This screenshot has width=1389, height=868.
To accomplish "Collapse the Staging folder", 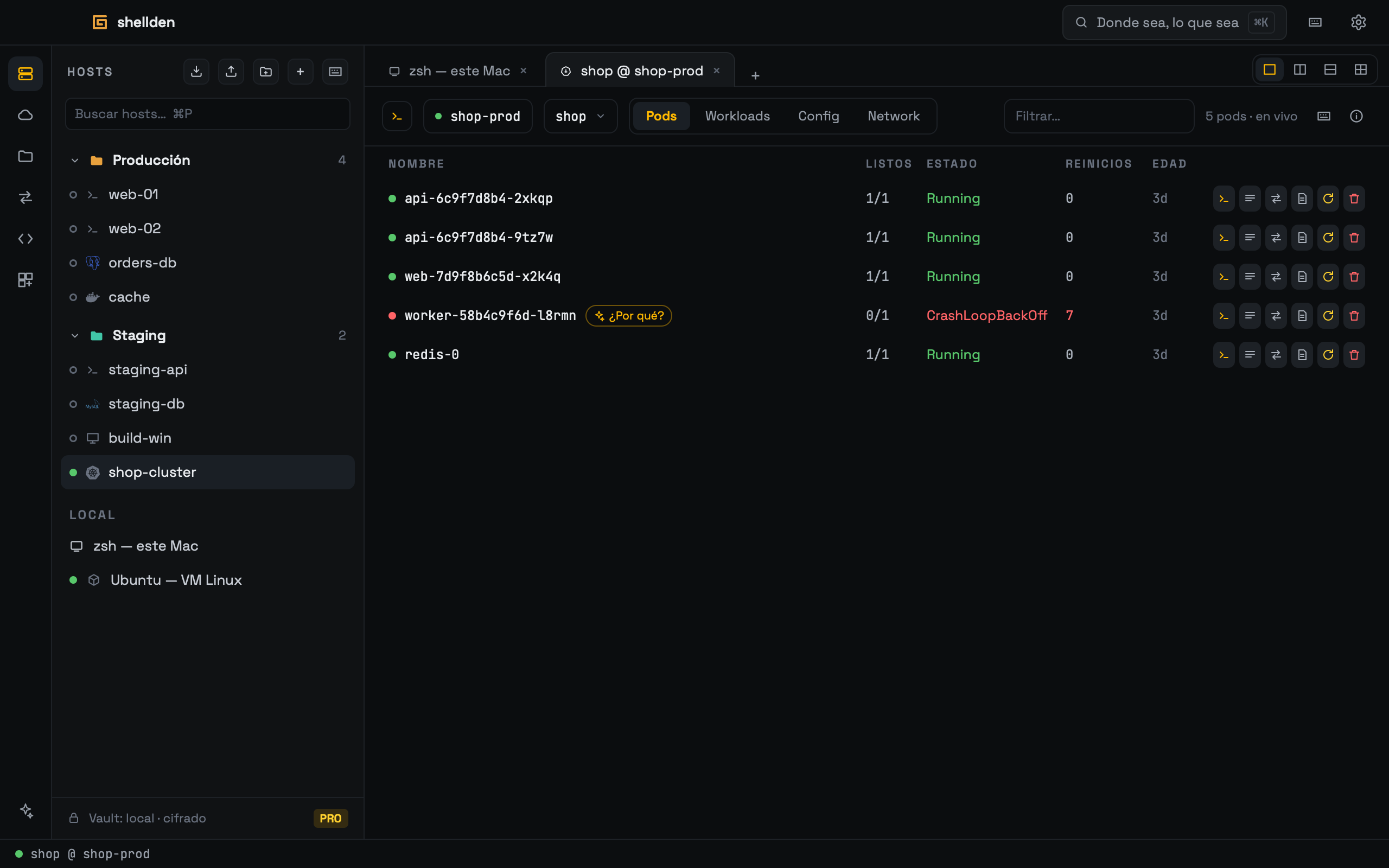I will coord(75,336).
